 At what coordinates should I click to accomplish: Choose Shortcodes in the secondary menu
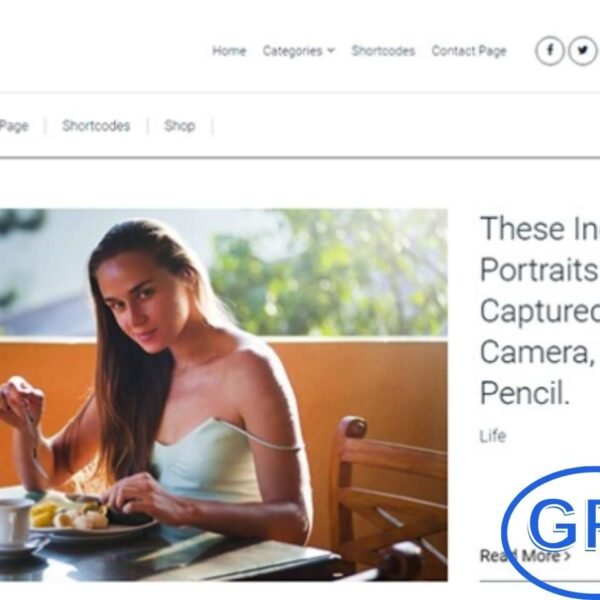pyautogui.click(x=96, y=126)
